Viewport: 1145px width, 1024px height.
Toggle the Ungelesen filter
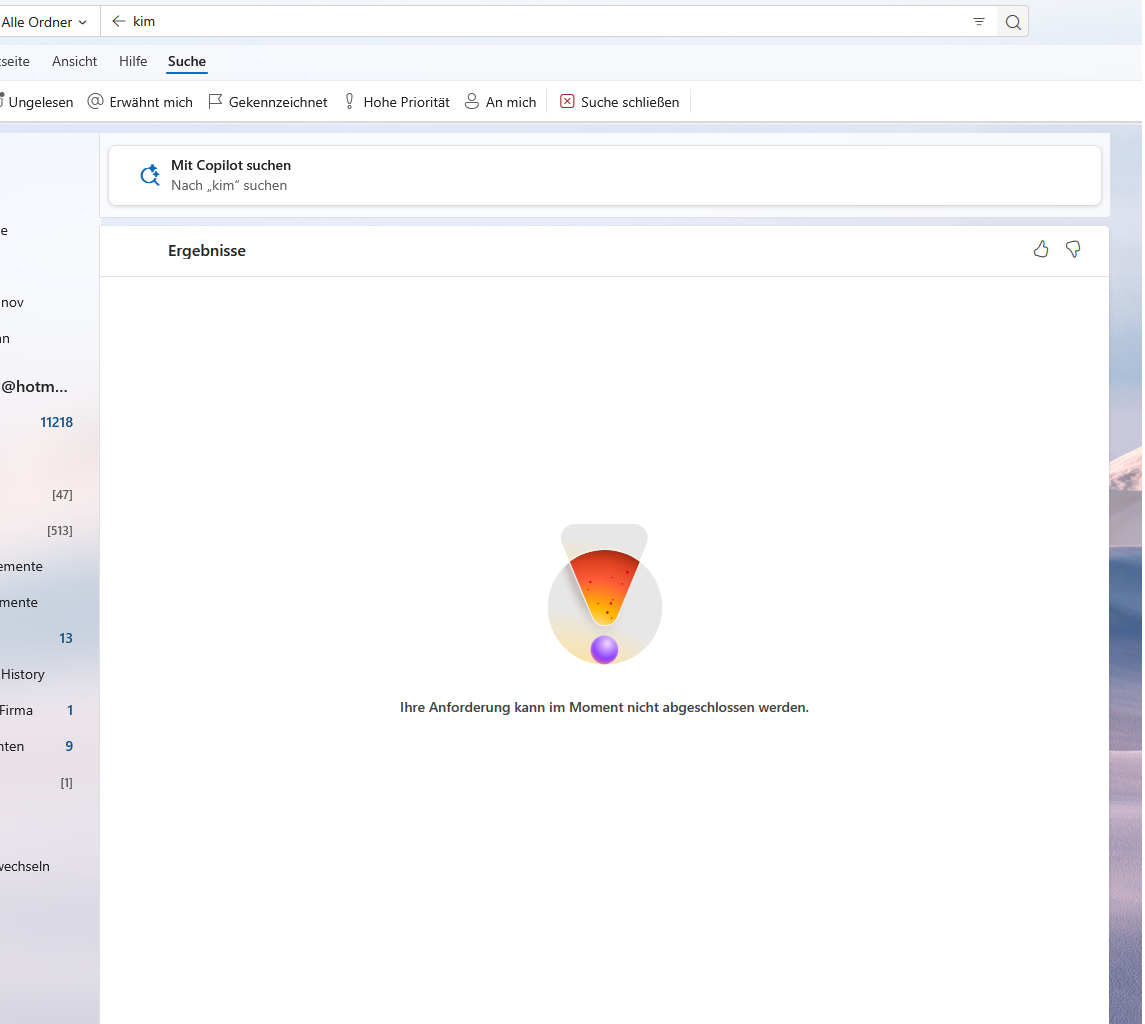(x=37, y=102)
